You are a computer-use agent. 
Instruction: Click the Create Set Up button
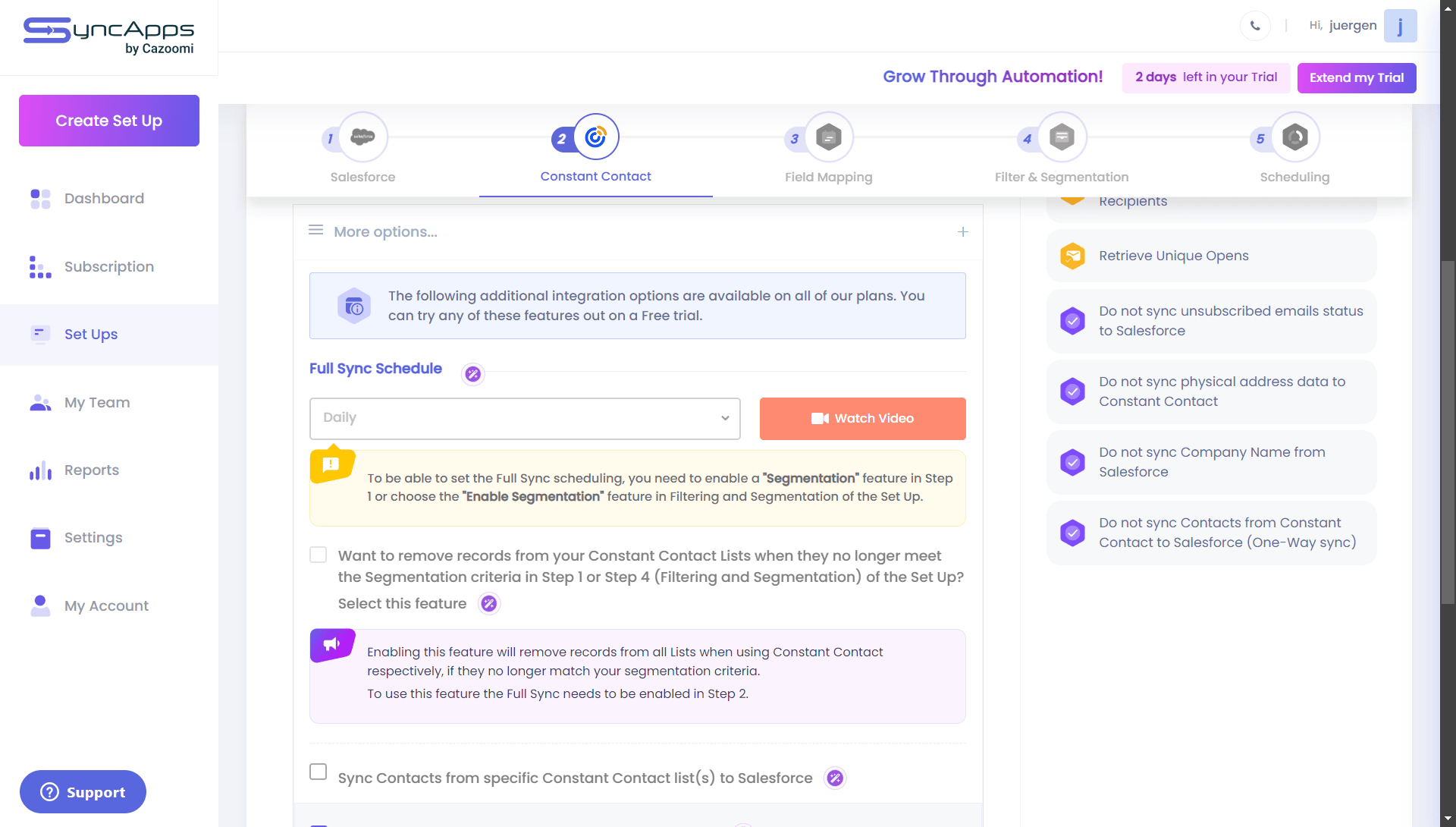109,121
